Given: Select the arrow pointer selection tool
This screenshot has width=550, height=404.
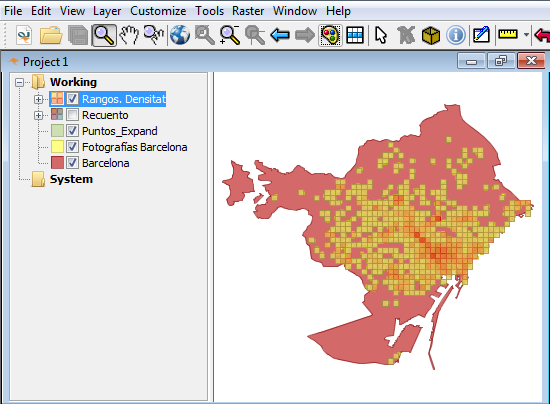Looking at the screenshot, I should point(381,35).
